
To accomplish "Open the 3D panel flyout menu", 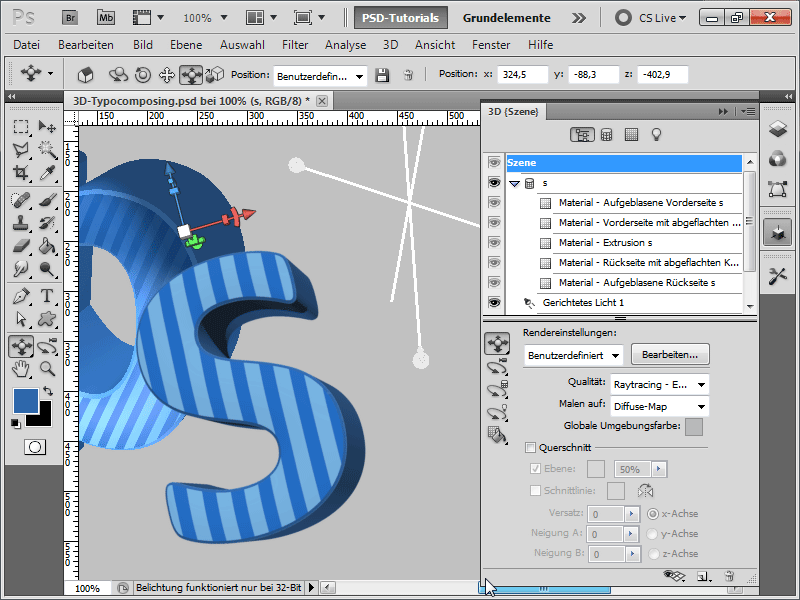I will 748,111.
